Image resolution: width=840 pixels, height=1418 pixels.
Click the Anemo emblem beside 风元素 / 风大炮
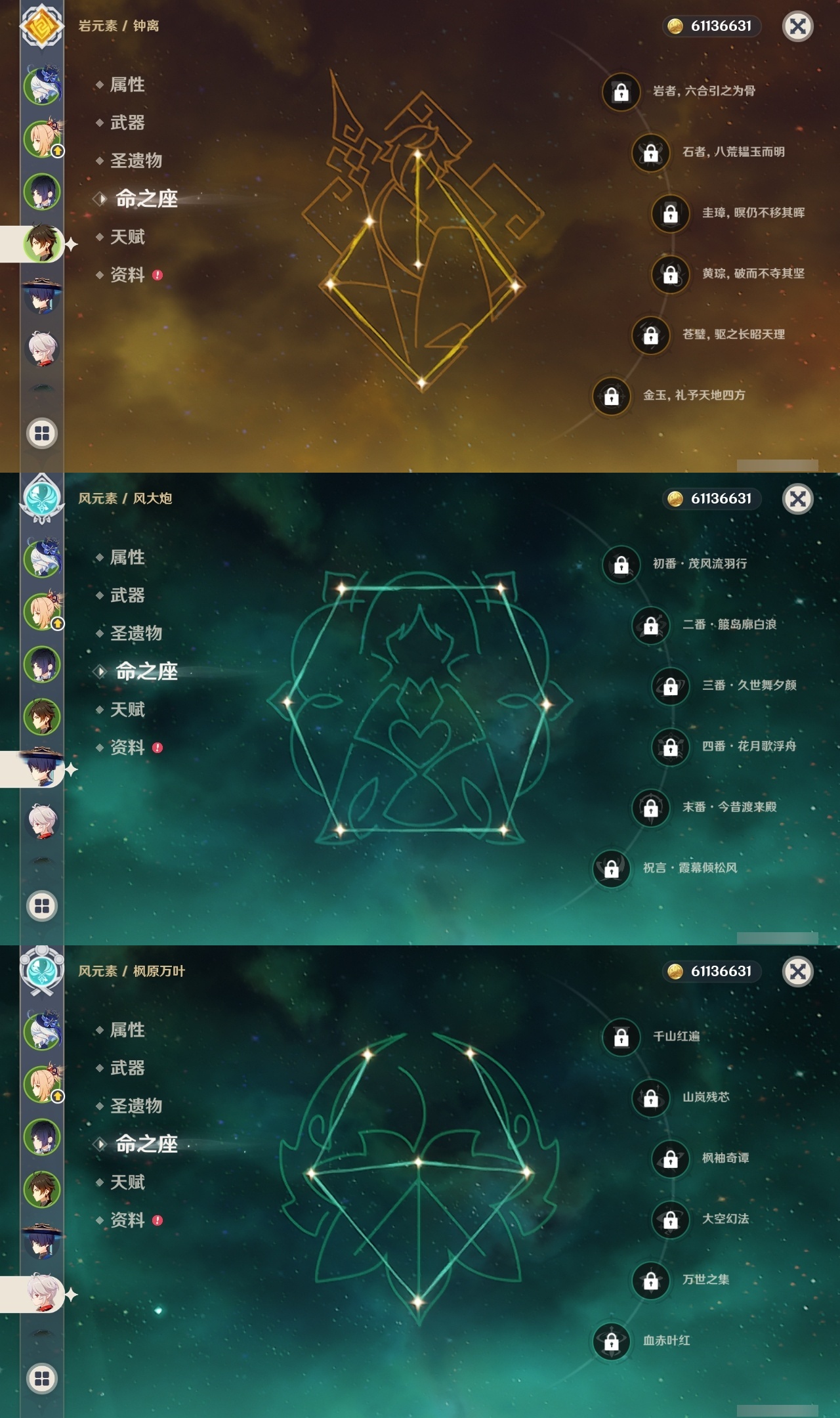(x=42, y=498)
